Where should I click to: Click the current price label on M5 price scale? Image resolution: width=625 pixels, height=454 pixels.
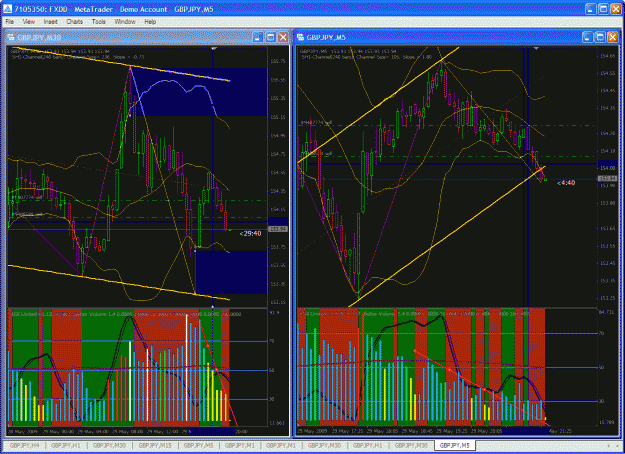tap(607, 179)
